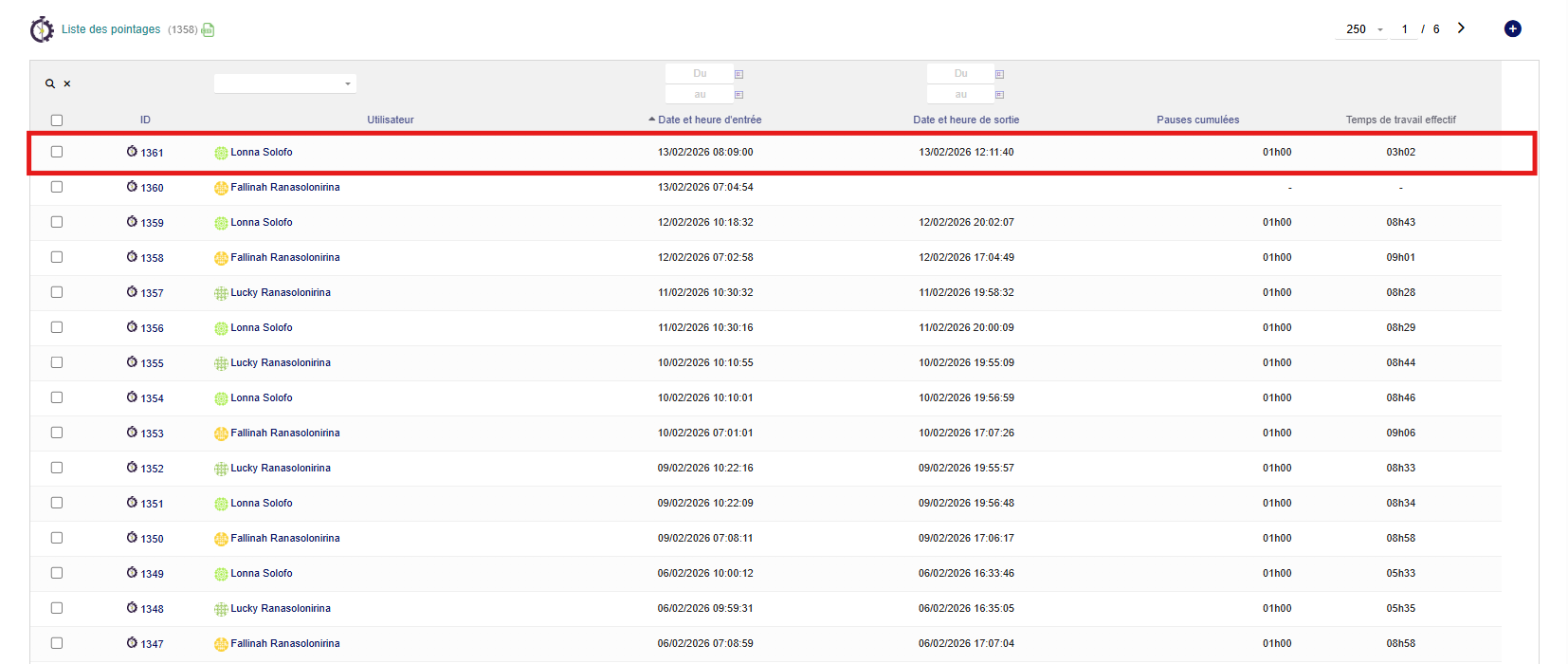This screenshot has height=664, width=1568.
Task: Click the page number input field
Action: tap(1405, 29)
